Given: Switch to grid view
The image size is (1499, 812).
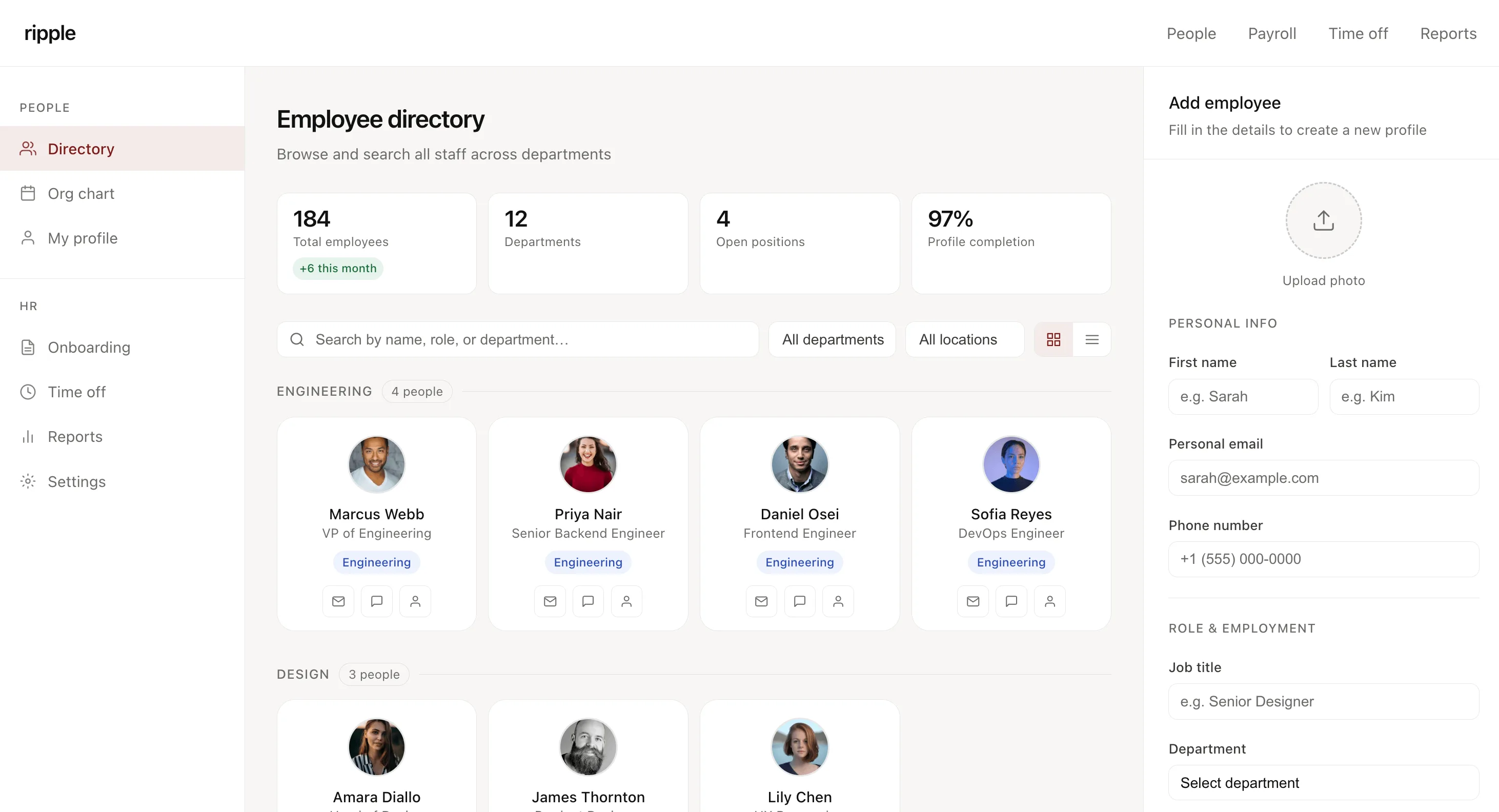Looking at the screenshot, I should tap(1054, 339).
